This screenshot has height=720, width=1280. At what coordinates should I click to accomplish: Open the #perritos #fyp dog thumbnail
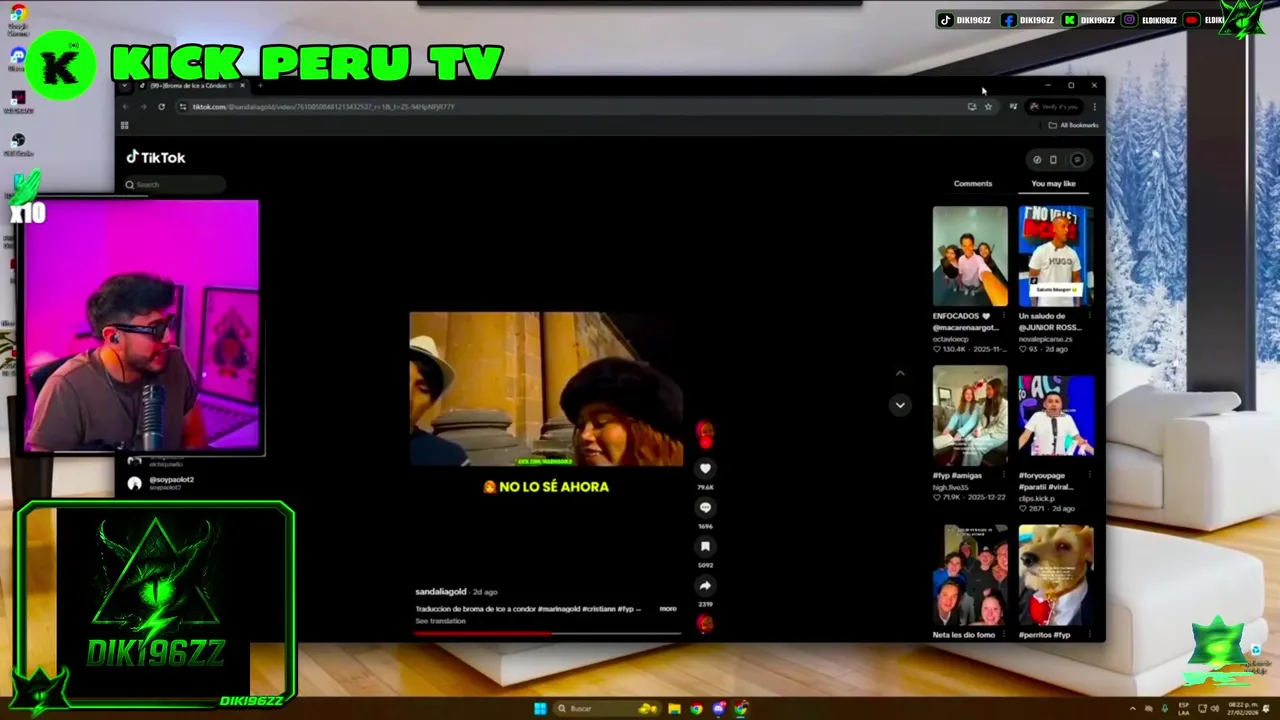click(1056, 575)
